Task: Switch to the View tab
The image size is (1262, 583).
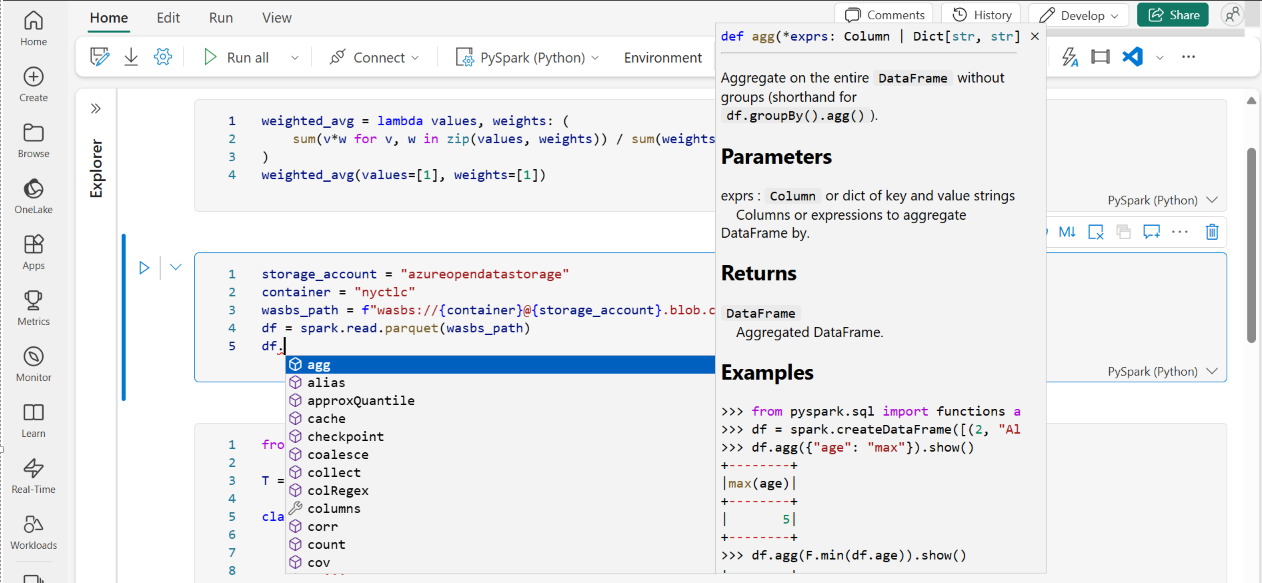Action: [277, 17]
